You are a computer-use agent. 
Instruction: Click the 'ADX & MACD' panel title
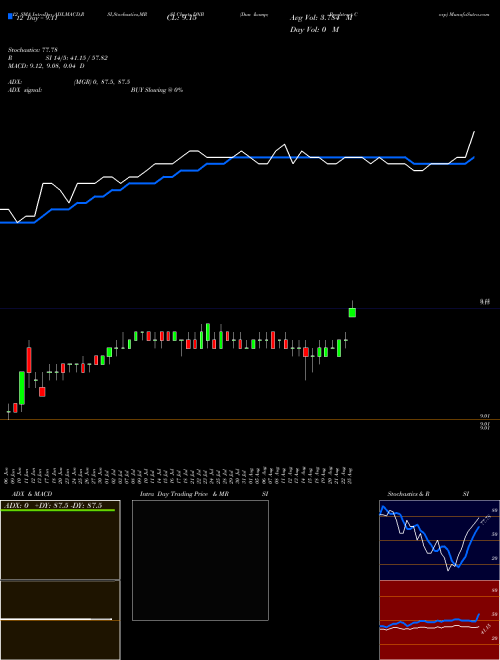coord(32,494)
